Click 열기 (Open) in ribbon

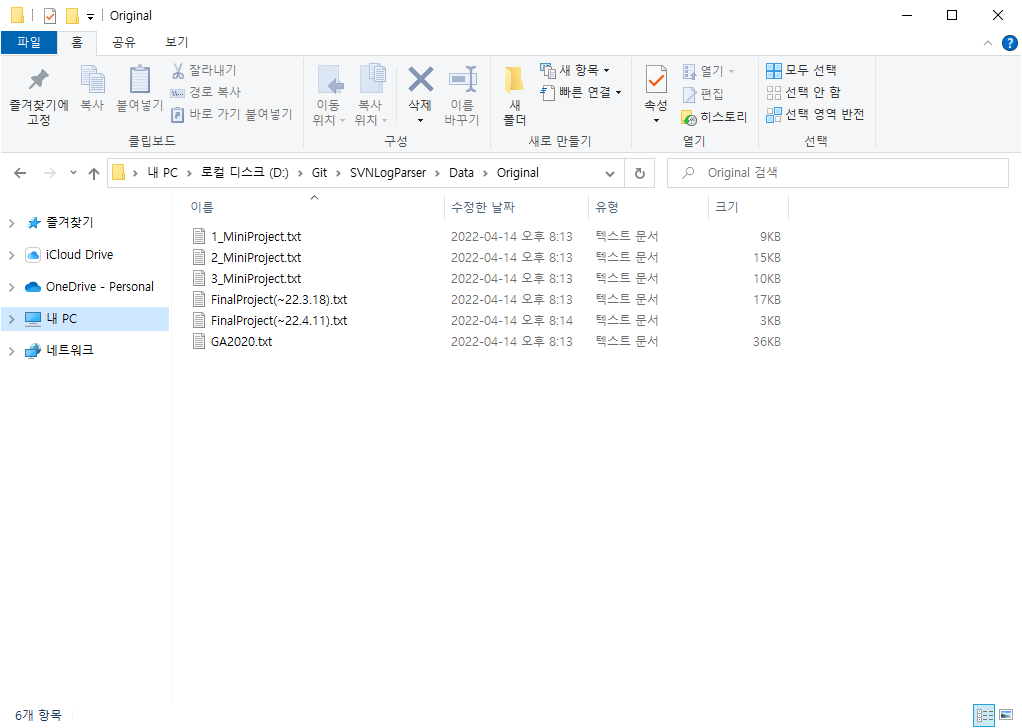pyautogui.click(x=708, y=70)
